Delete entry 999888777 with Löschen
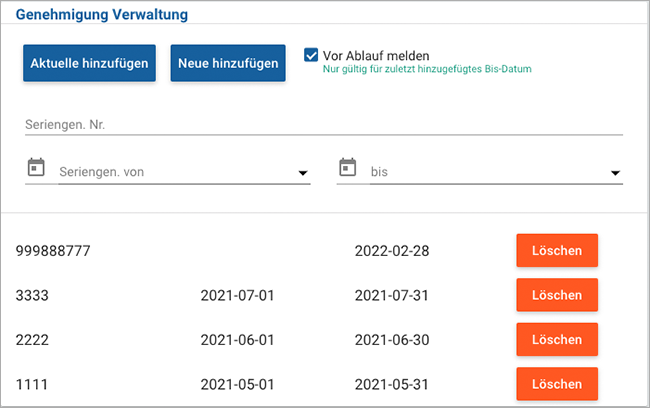The height and width of the screenshot is (408, 650). (557, 250)
